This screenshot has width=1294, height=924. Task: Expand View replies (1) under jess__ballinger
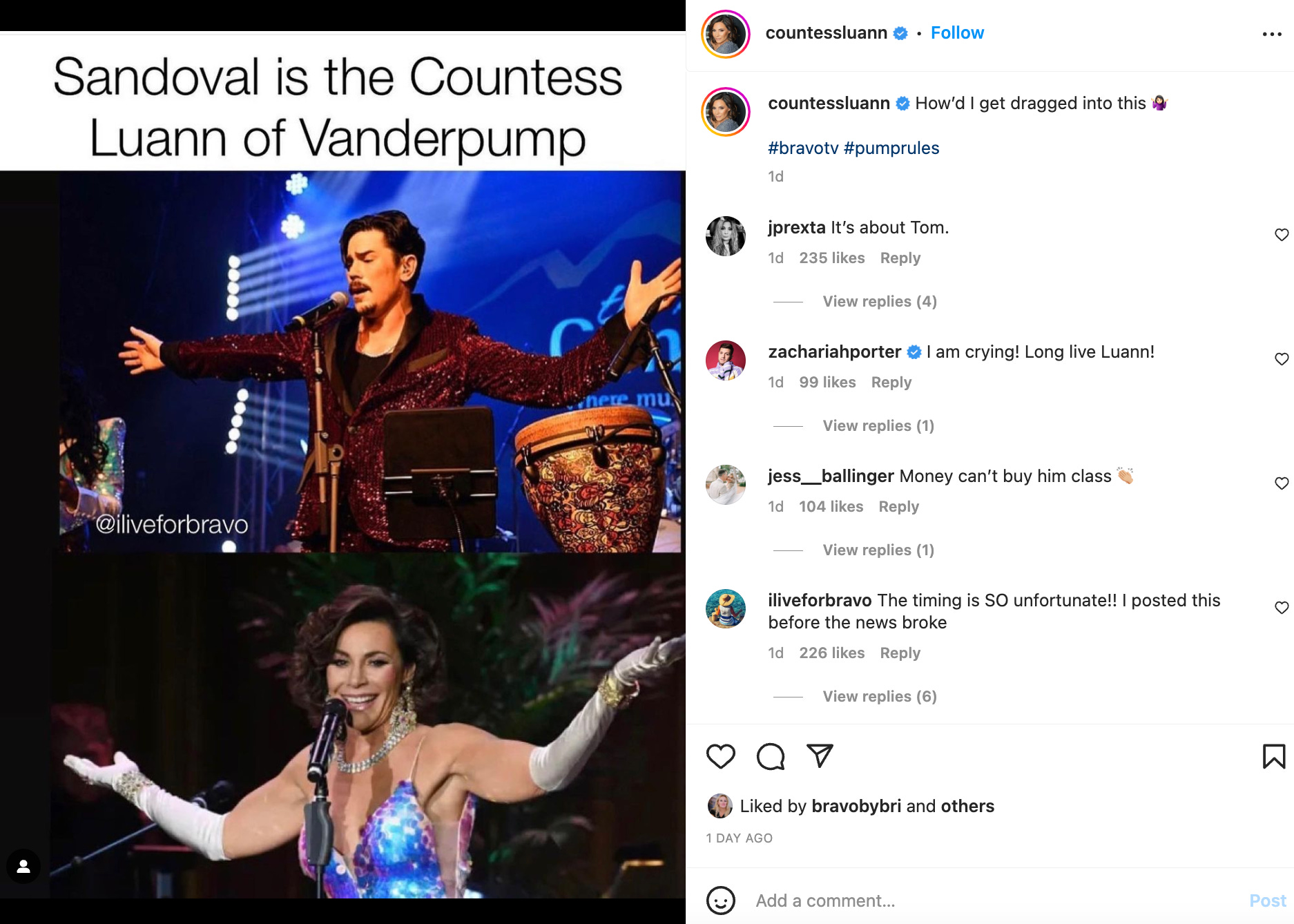coord(878,550)
